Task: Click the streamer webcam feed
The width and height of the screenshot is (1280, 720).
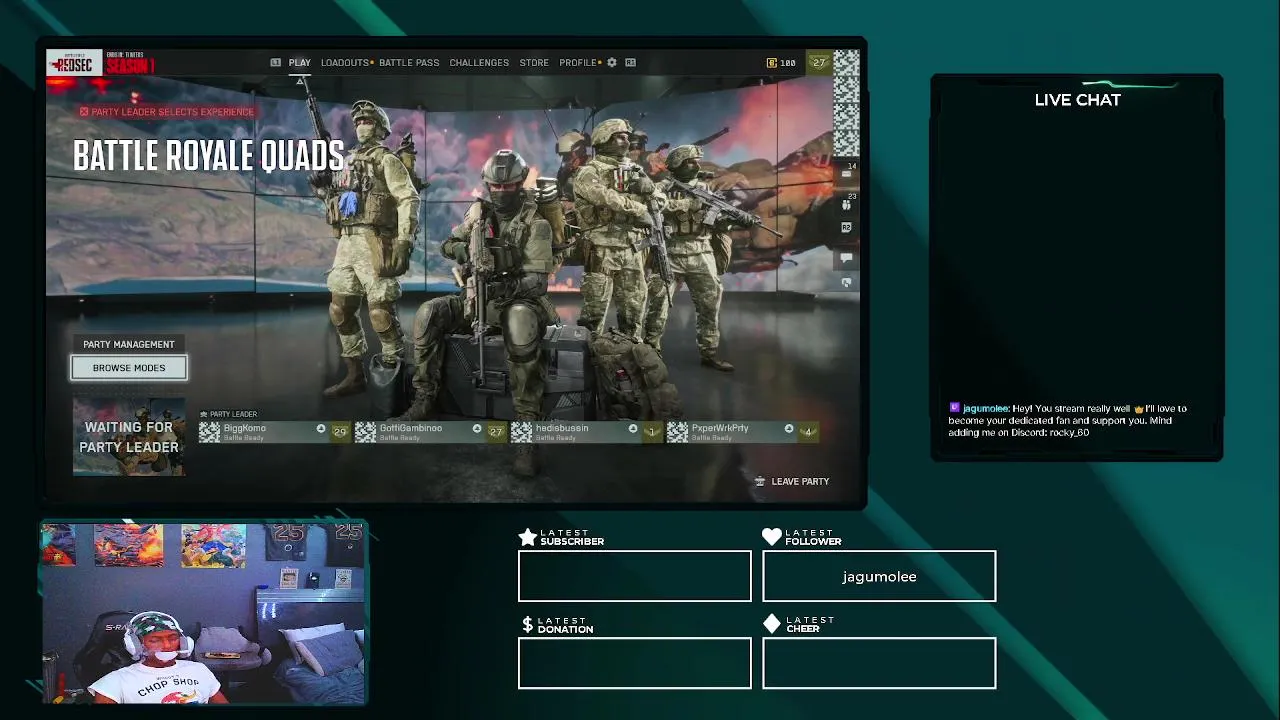Action: 204,612
